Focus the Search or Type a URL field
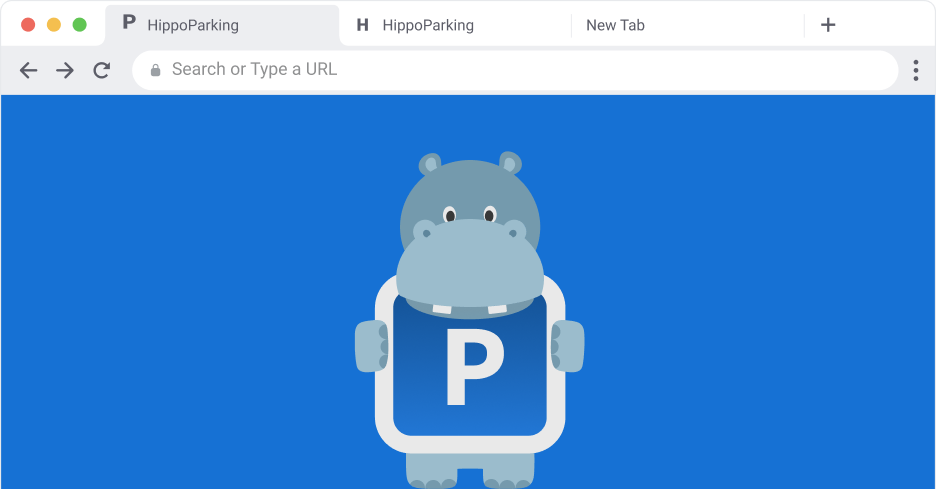The height and width of the screenshot is (489, 936). pos(515,70)
